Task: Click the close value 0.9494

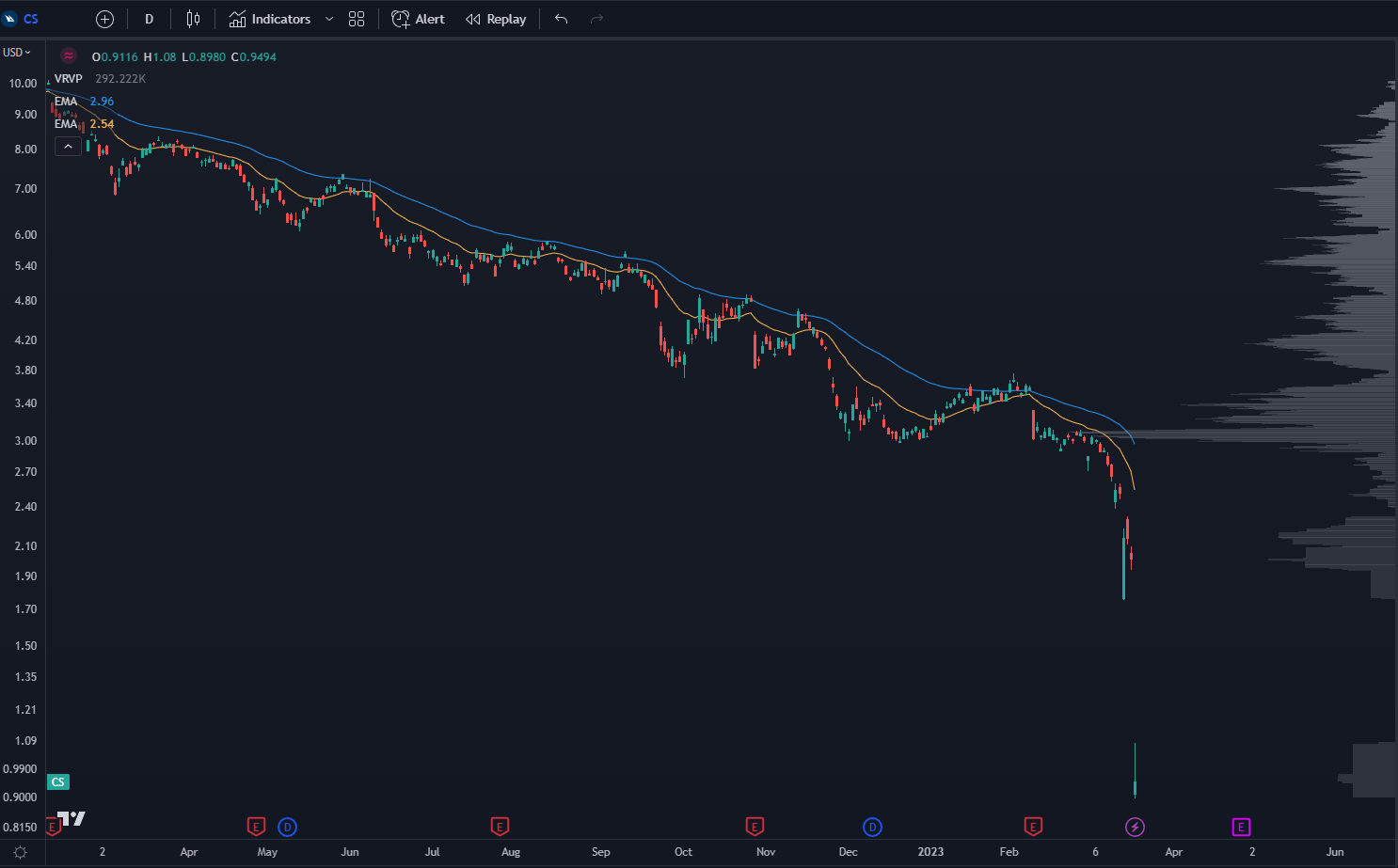Action: 258,57
